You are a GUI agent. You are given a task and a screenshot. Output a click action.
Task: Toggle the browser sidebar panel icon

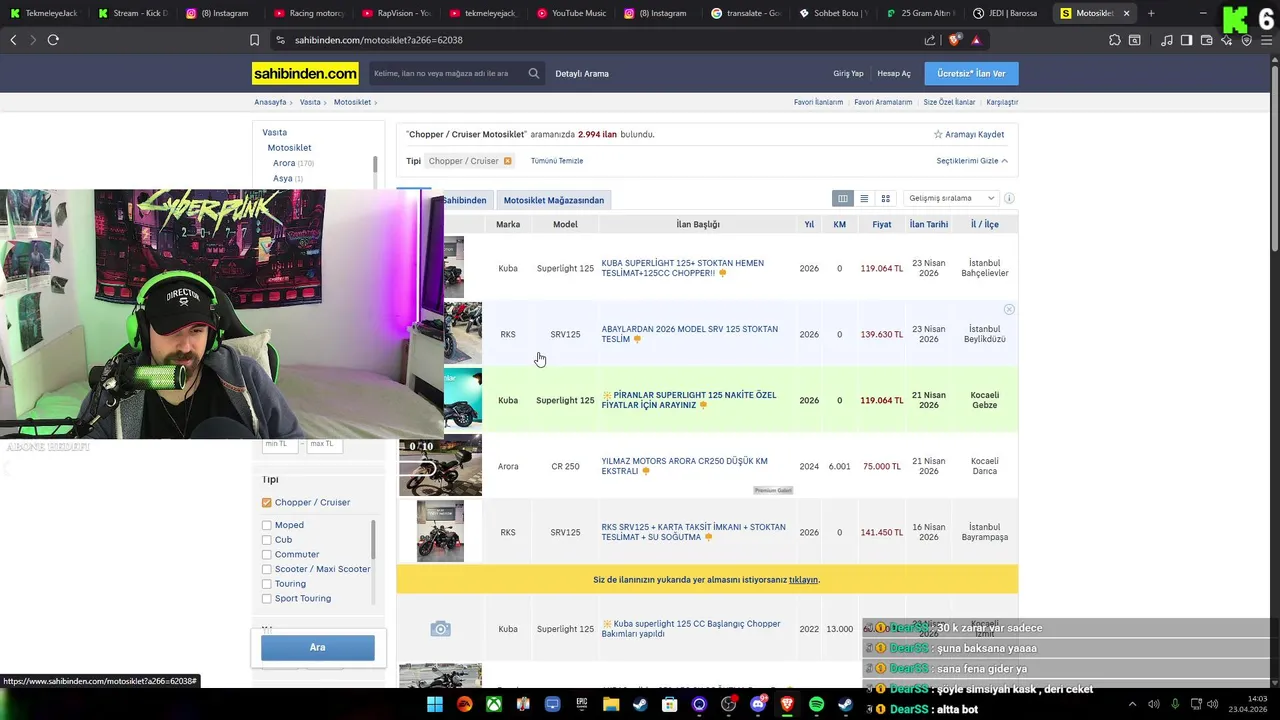pyautogui.click(x=1186, y=40)
